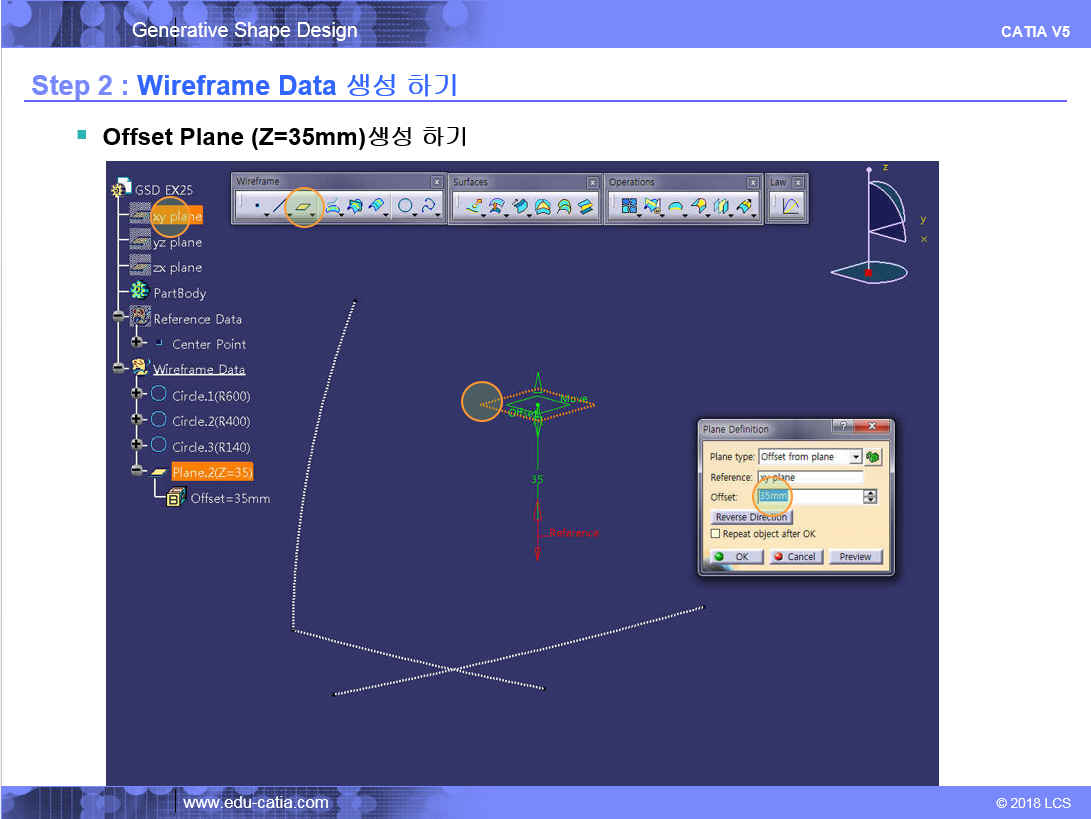Image resolution: width=1091 pixels, height=819 pixels.
Task: Select the Point tool in Wireframe toolbar
Action: pyautogui.click(x=257, y=207)
